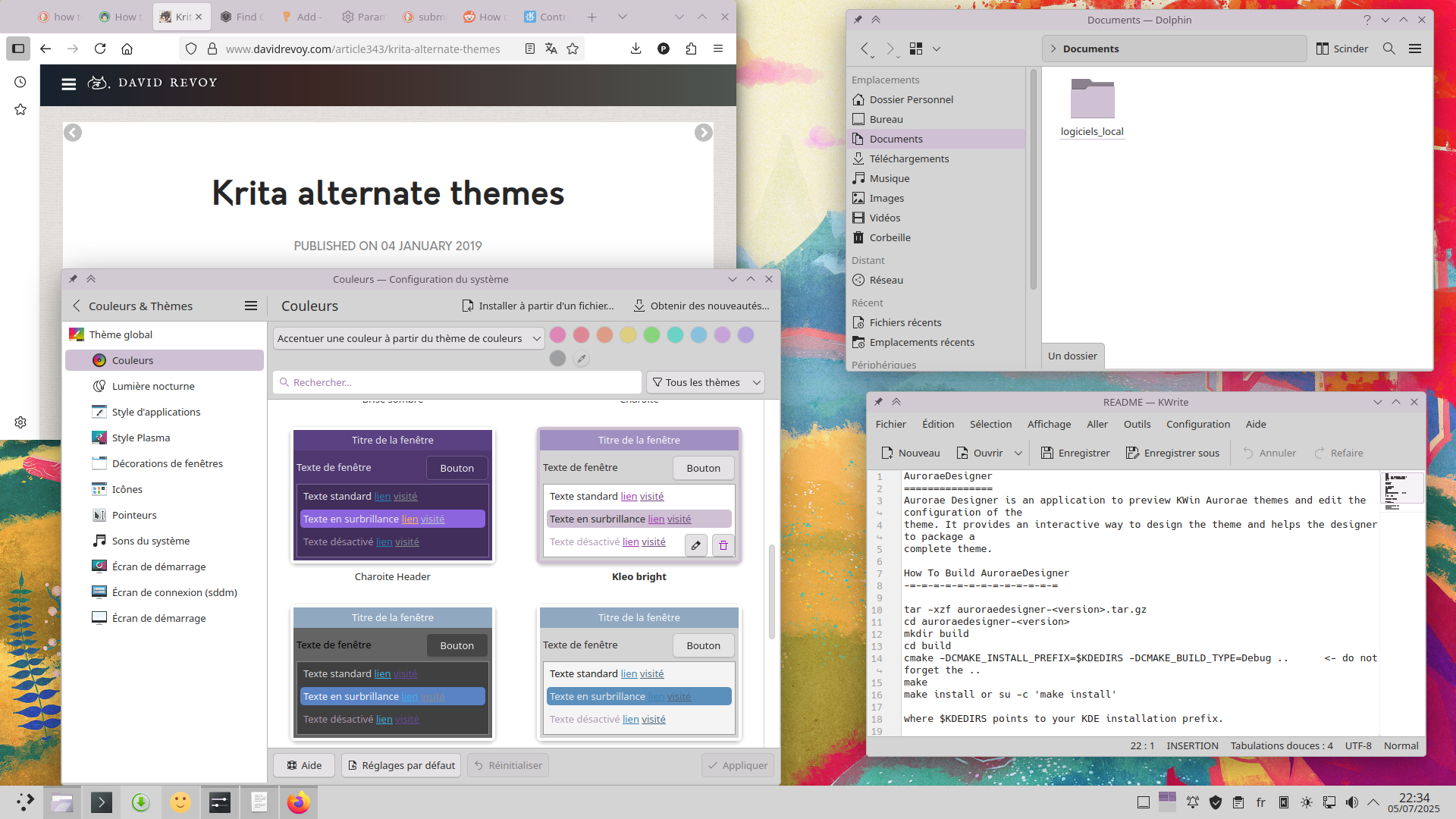Open Firefox downloads icon

pos(635,49)
